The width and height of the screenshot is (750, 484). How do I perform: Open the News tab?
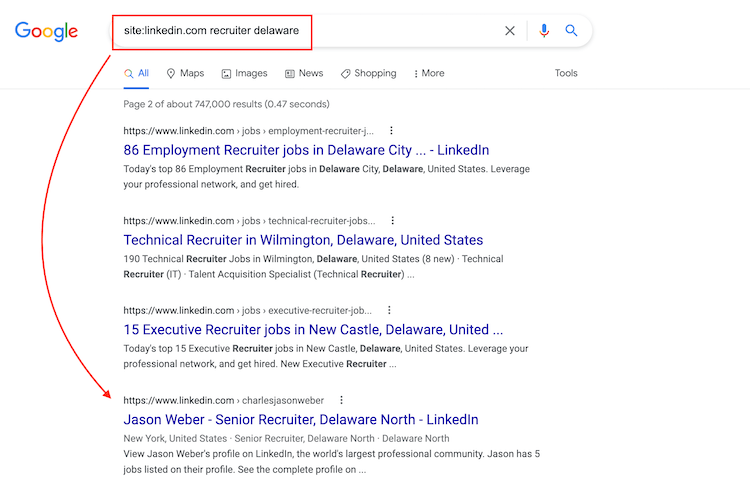(x=304, y=73)
